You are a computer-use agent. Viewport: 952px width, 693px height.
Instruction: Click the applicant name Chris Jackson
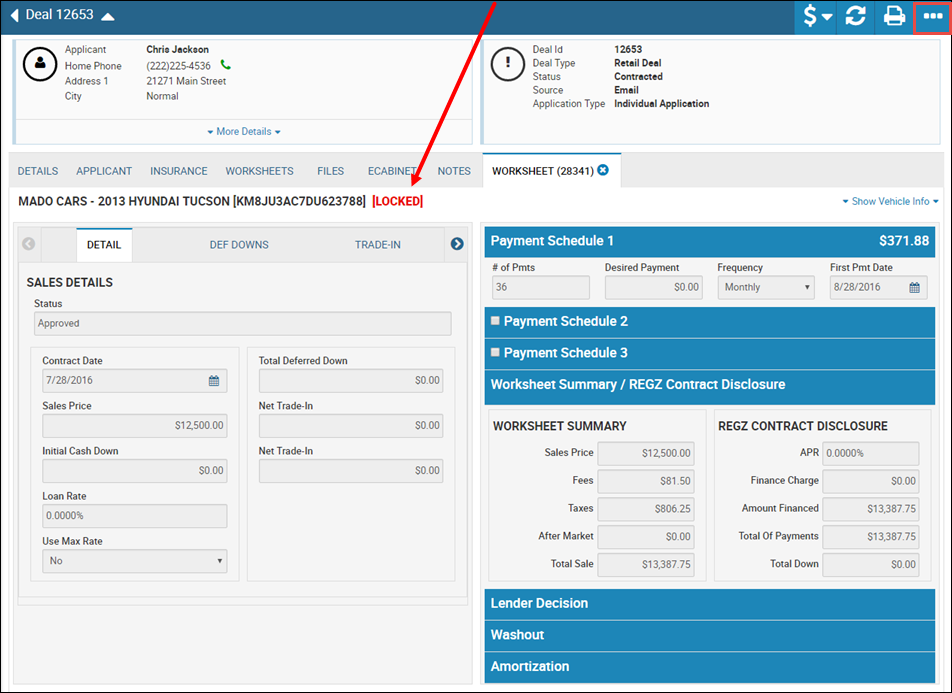177,50
